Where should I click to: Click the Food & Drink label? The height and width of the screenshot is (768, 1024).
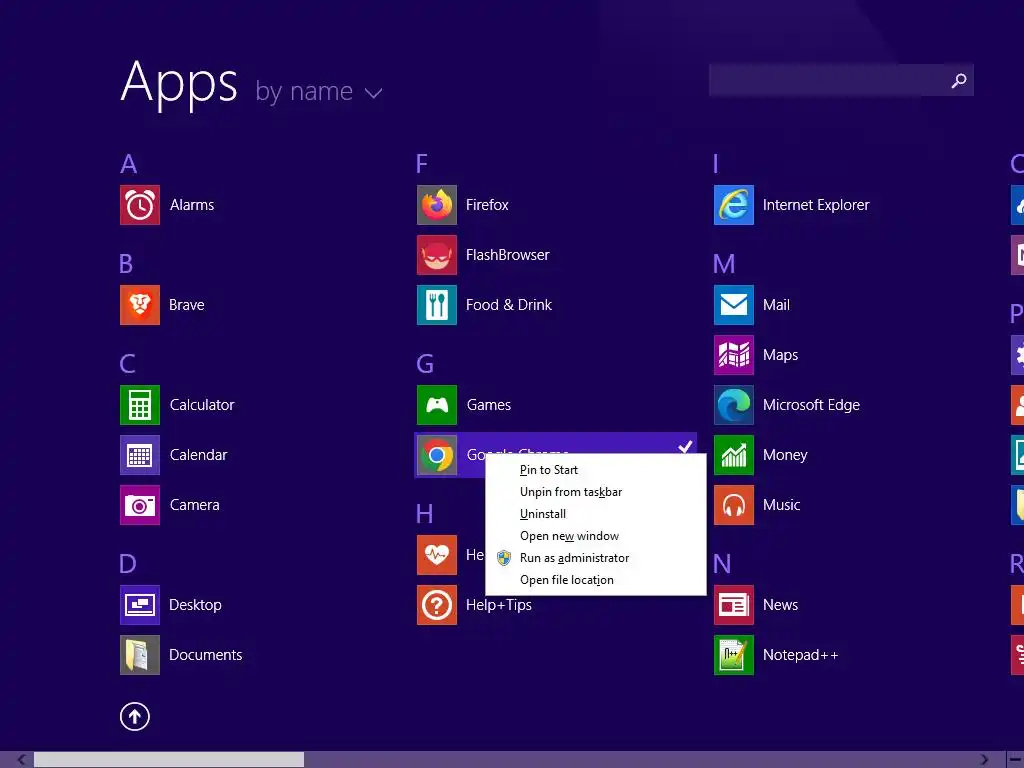click(x=509, y=305)
